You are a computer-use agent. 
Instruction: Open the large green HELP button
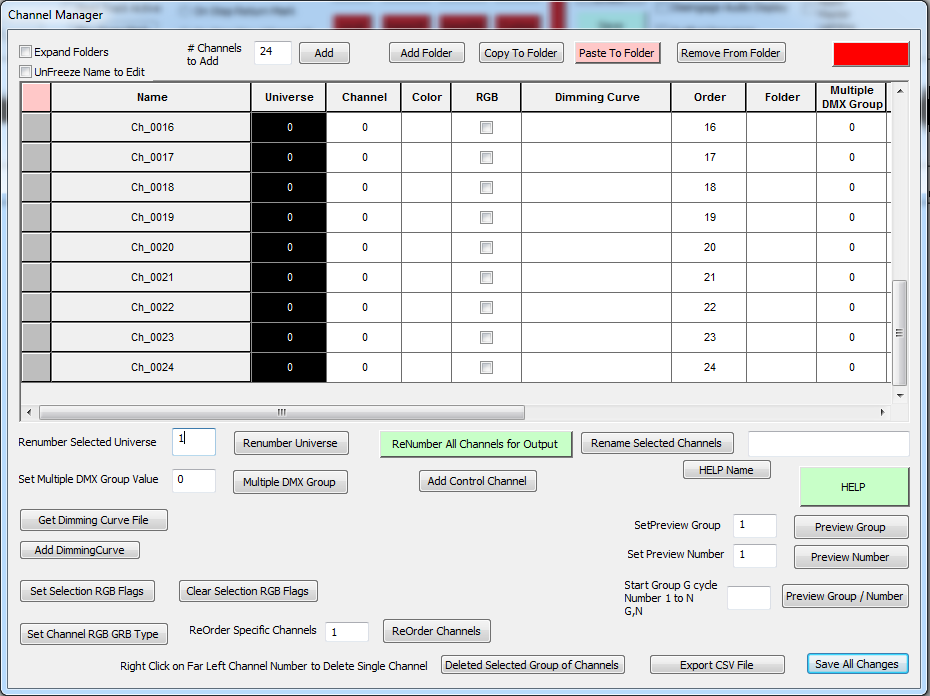click(853, 487)
